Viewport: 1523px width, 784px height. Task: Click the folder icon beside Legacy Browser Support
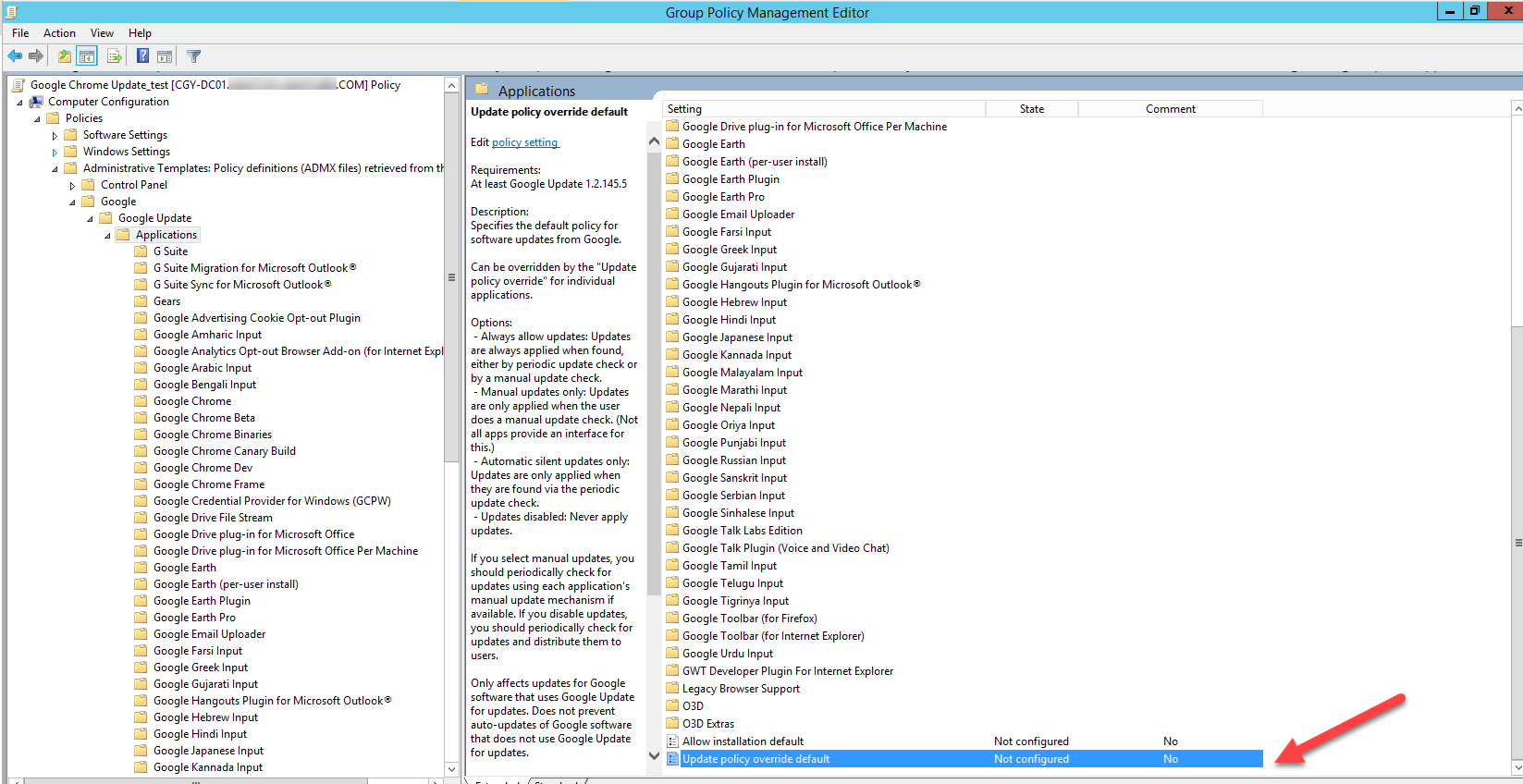tap(672, 689)
